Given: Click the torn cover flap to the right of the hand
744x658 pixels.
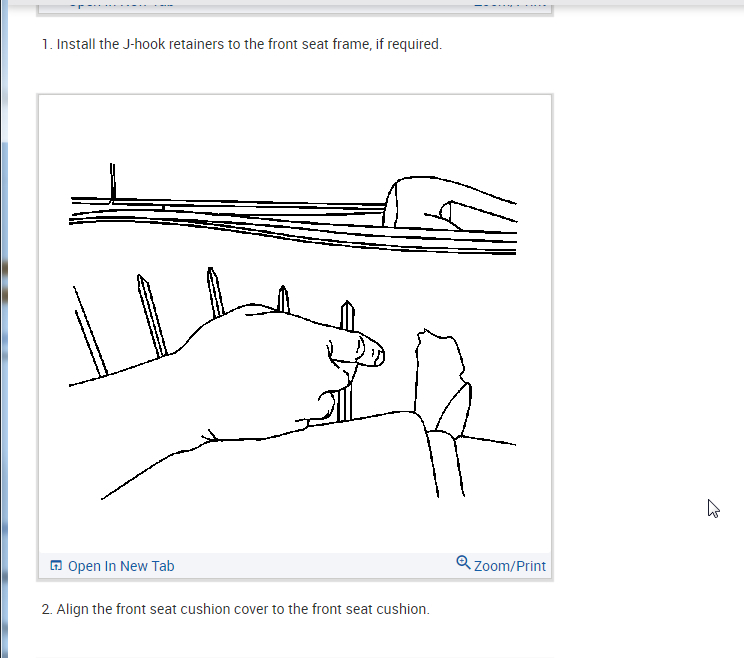Looking at the screenshot, I should 442,382.
